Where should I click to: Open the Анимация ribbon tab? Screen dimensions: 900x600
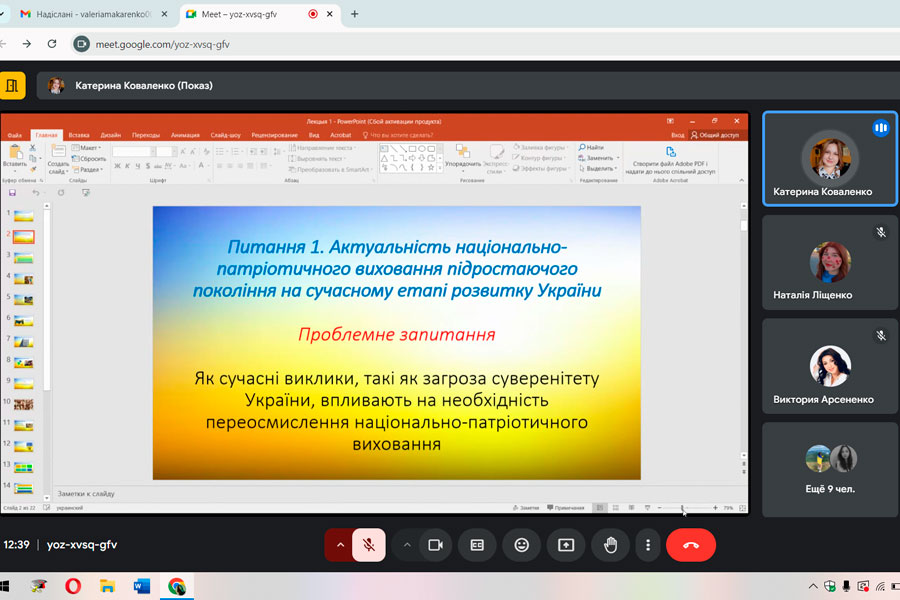[x=185, y=136]
